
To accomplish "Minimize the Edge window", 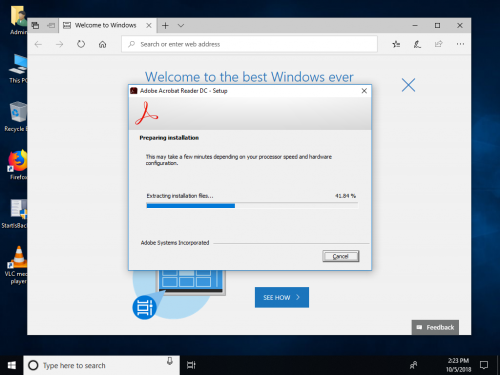I will (x=415, y=25).
